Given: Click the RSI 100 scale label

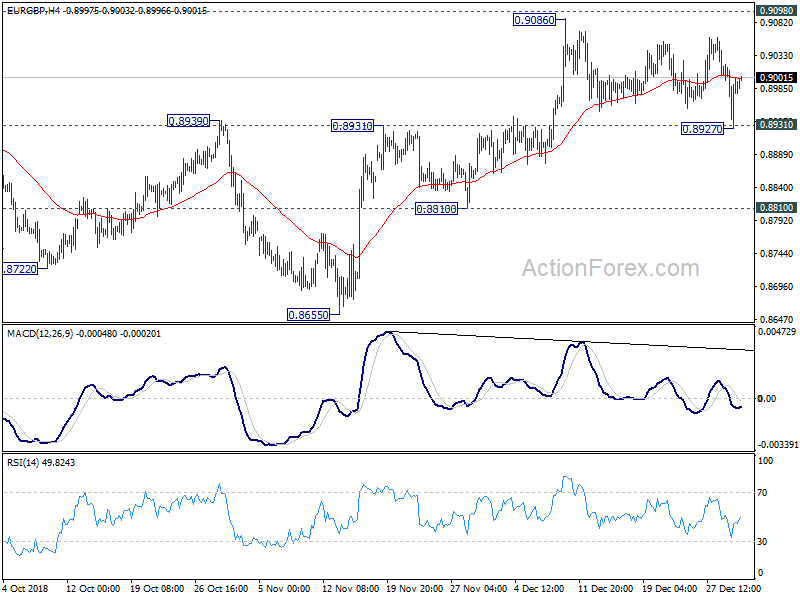Looking at the screenshot, I should click(766, 461).
